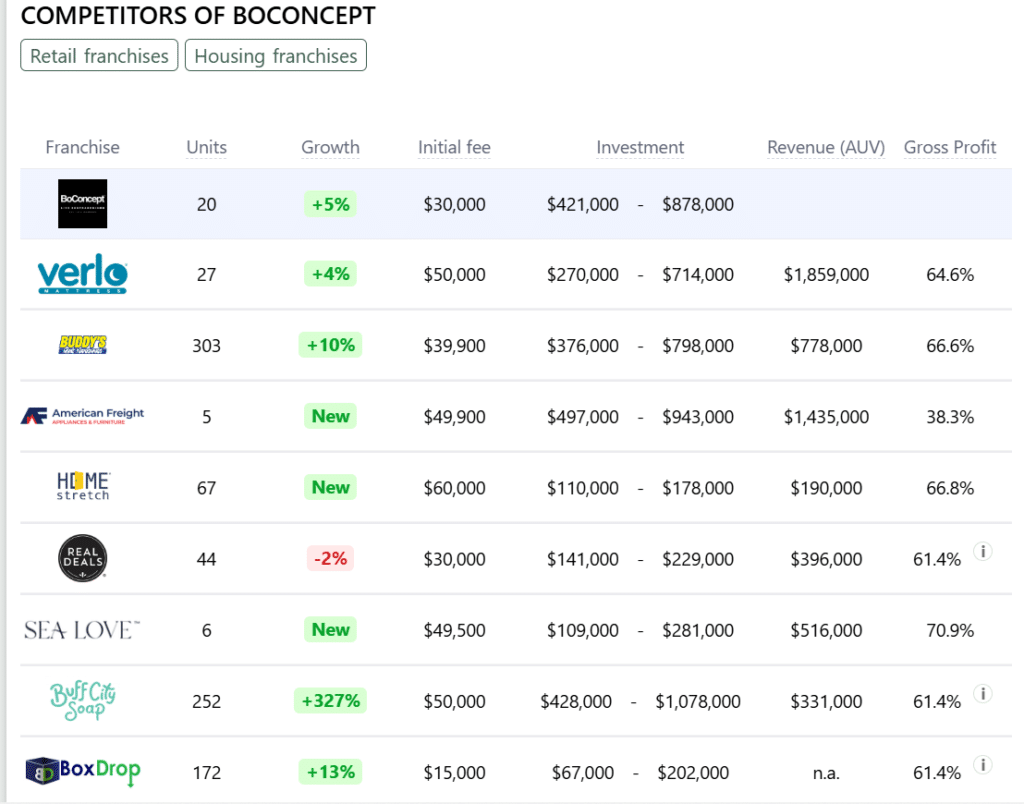Open the Buff City Soap logo

(83, 701)
